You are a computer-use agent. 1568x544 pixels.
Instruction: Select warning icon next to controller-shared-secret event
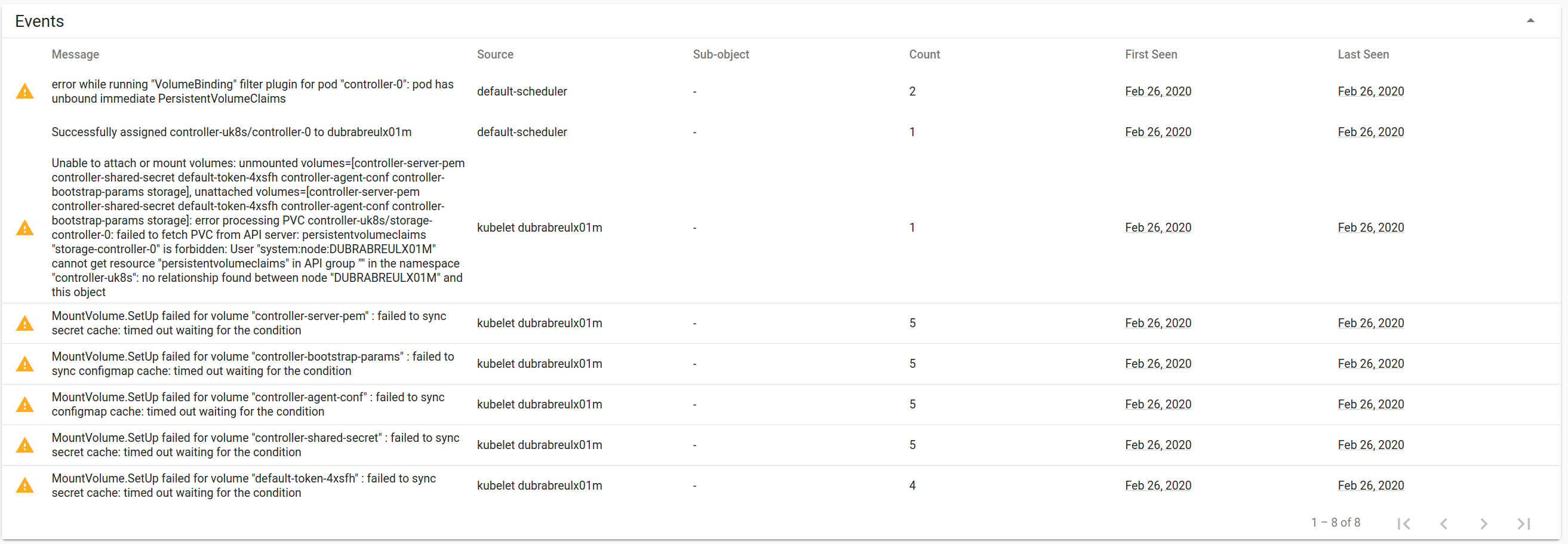[x=24, y=445]
